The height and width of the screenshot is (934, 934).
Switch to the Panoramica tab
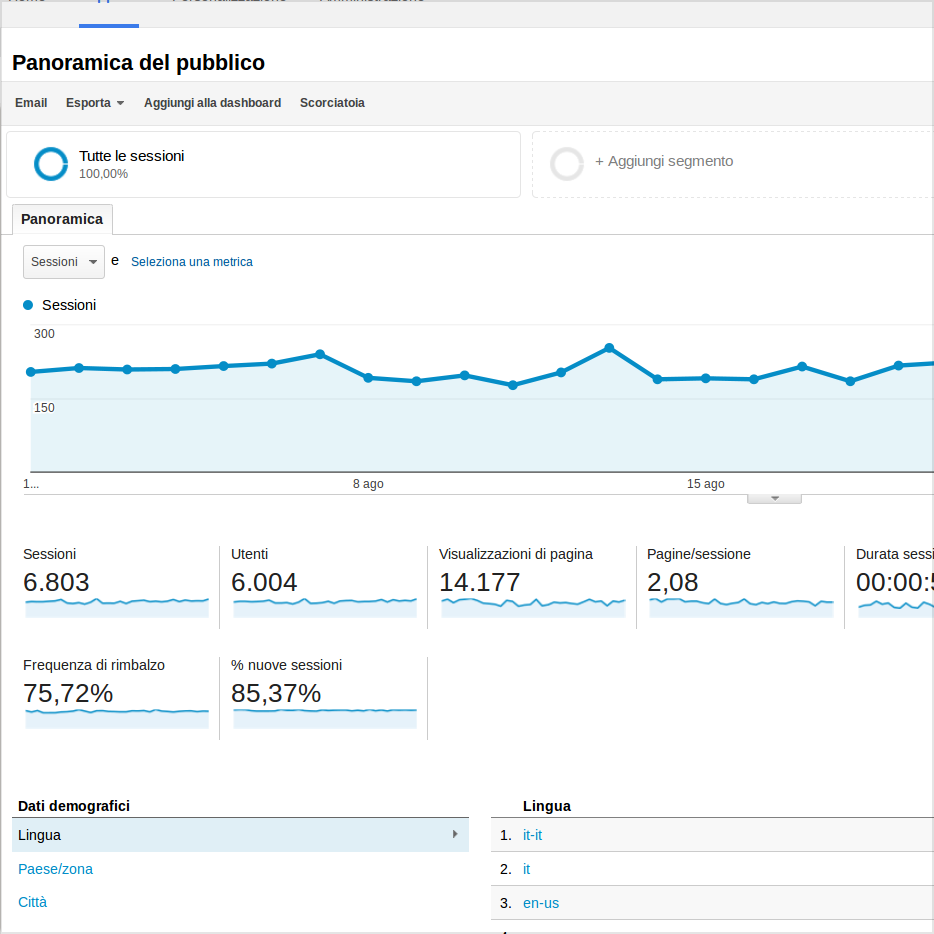click(62, 219)
